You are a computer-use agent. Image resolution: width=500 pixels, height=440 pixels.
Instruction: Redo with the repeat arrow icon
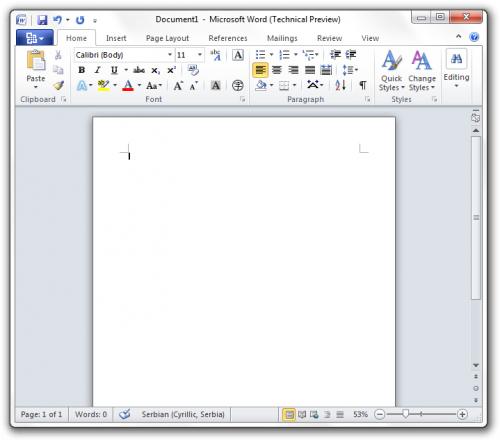tap(80, 20)
